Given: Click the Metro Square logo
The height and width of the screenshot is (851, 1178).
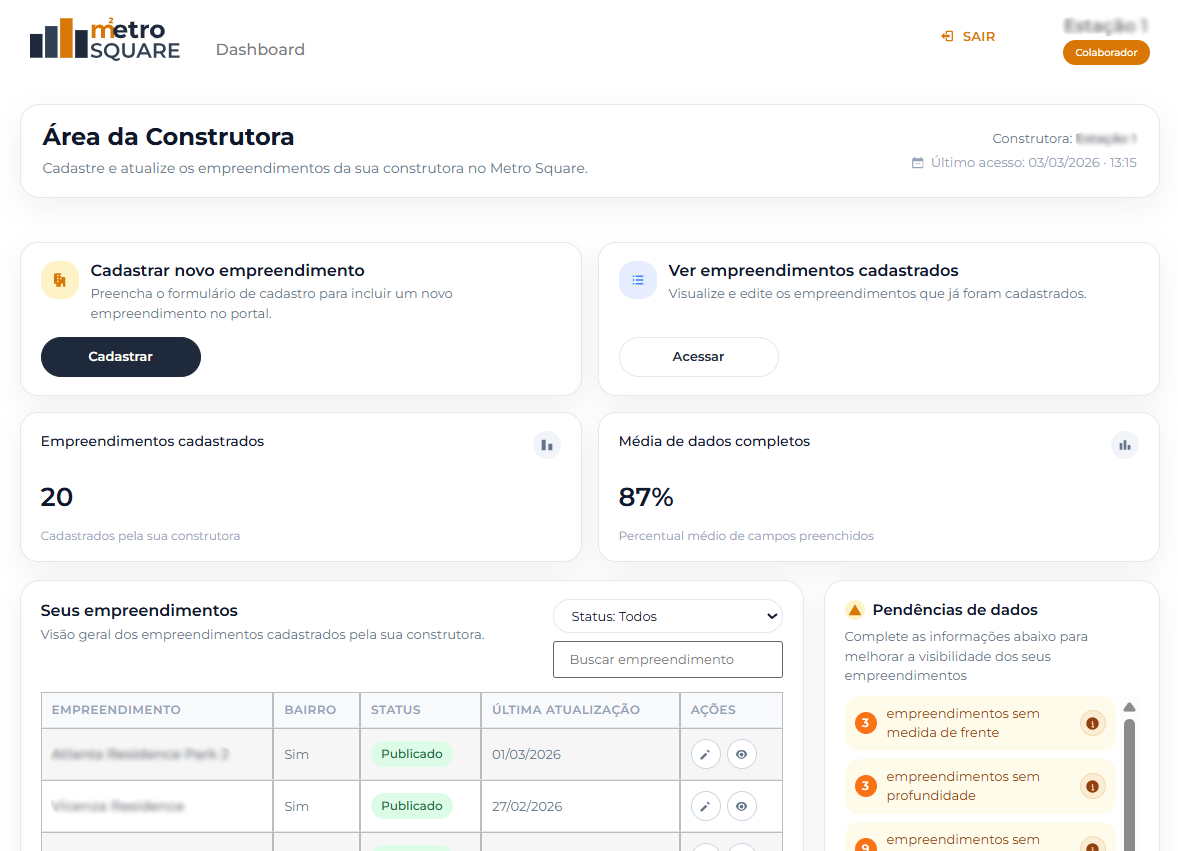Looking at the screenshot, I should [x=105, y=39].
